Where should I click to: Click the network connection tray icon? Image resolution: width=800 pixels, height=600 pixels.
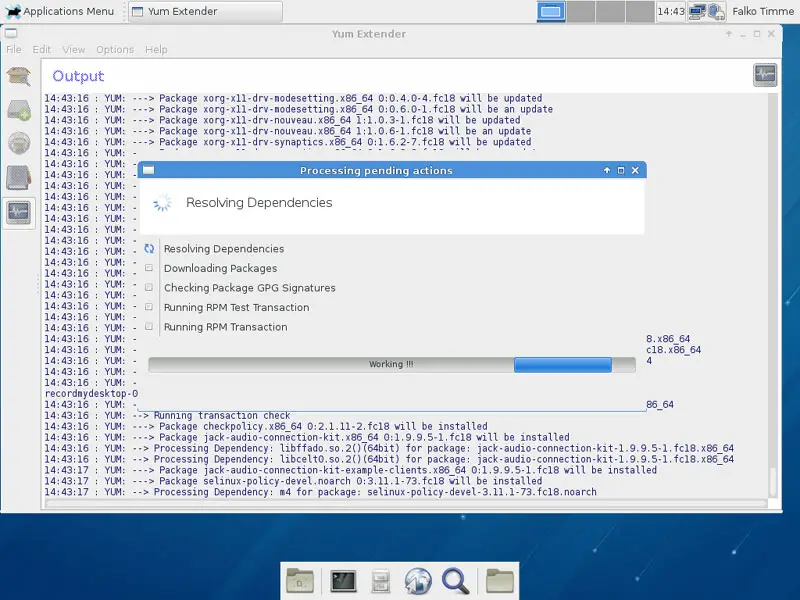(696, 11)
